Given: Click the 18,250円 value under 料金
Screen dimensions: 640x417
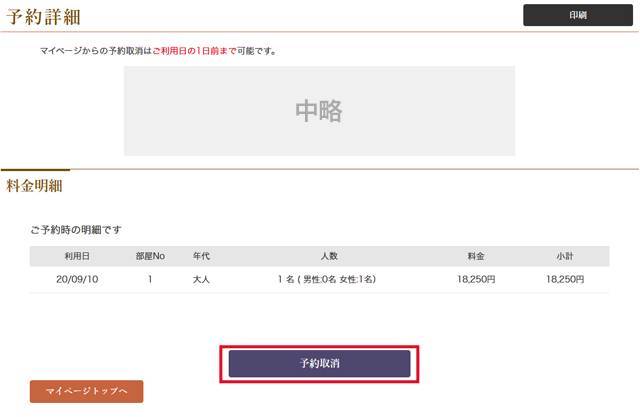Looking at the screenshot, I should 476,280.
